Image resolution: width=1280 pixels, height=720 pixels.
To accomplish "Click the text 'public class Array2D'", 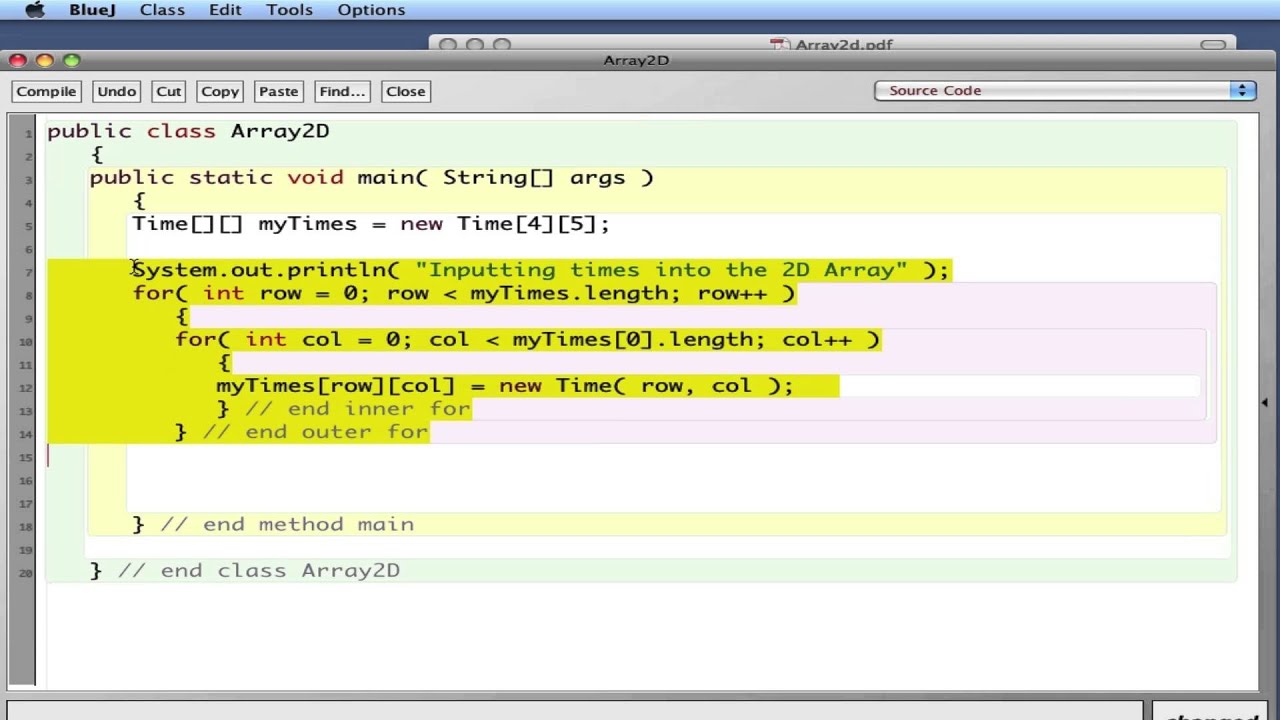I will coord(188,131).
